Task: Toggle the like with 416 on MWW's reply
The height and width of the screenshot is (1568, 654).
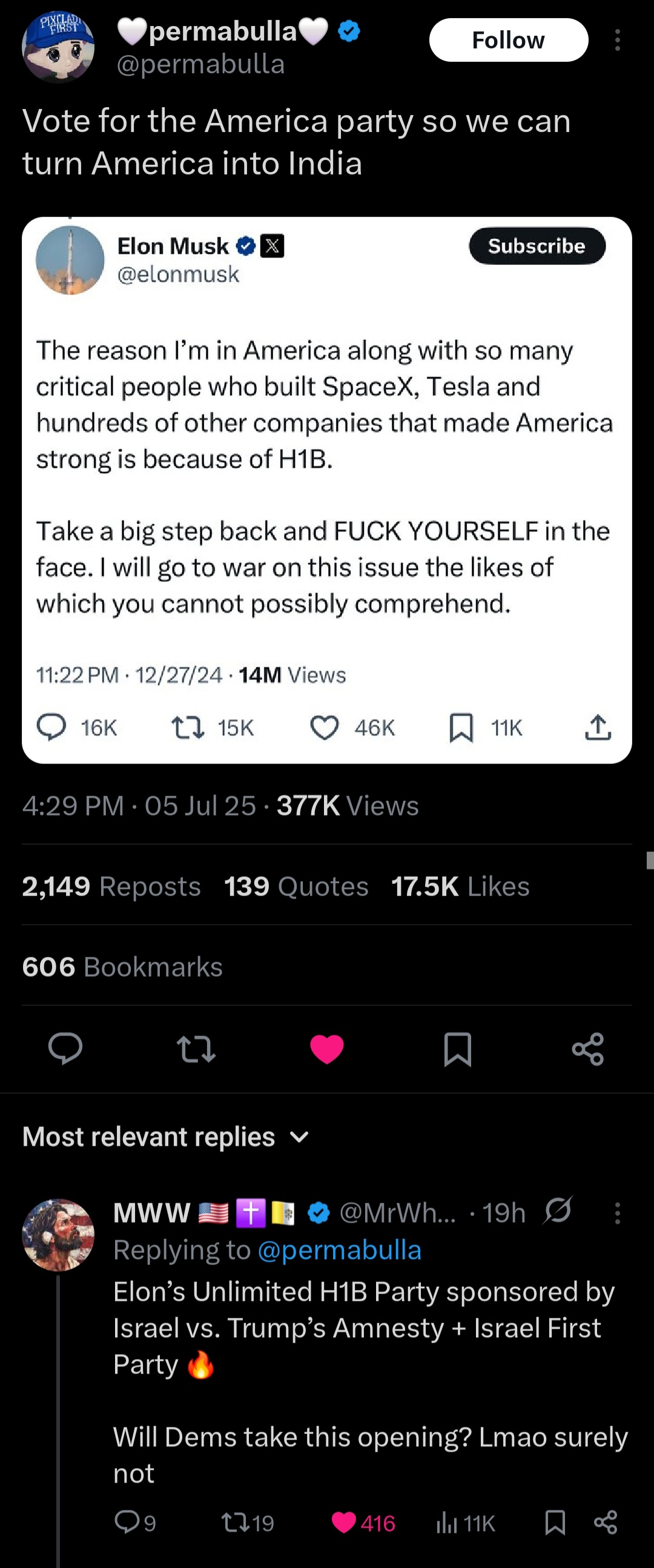Action: point(363,1523)
